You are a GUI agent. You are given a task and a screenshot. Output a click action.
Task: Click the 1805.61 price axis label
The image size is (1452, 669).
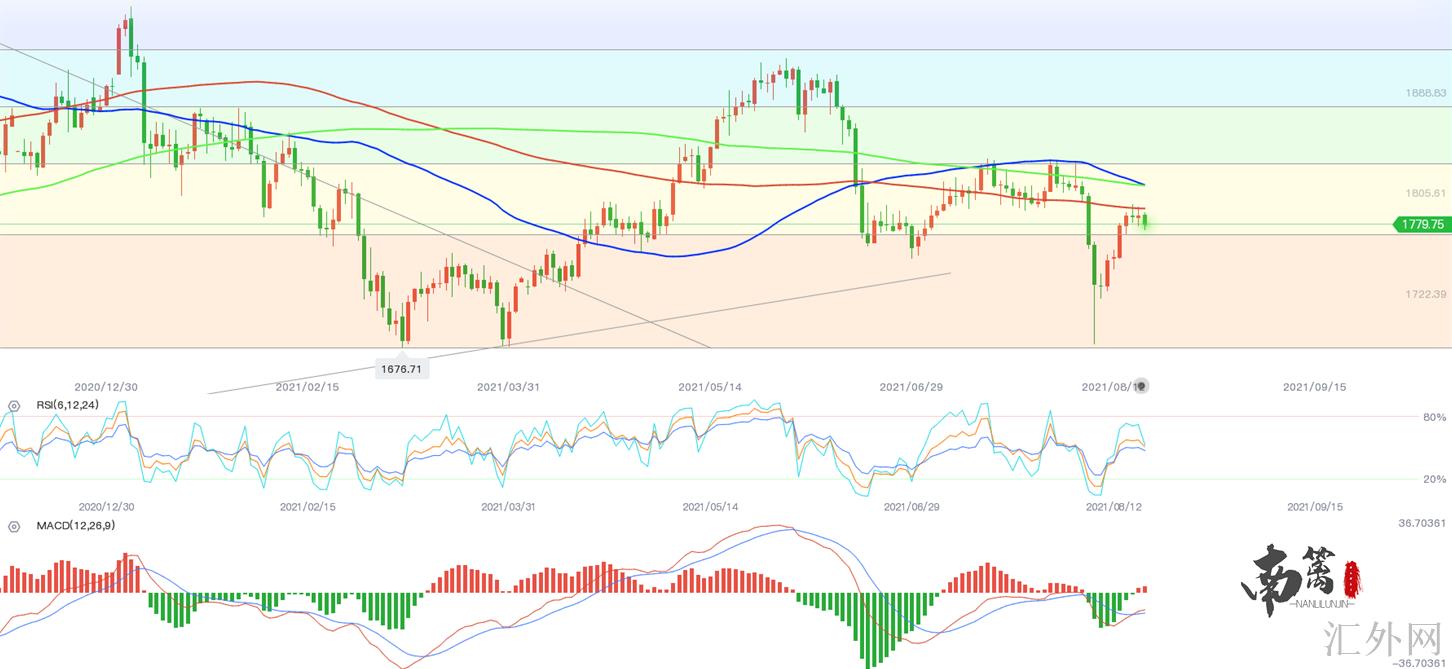[1425, 193]
